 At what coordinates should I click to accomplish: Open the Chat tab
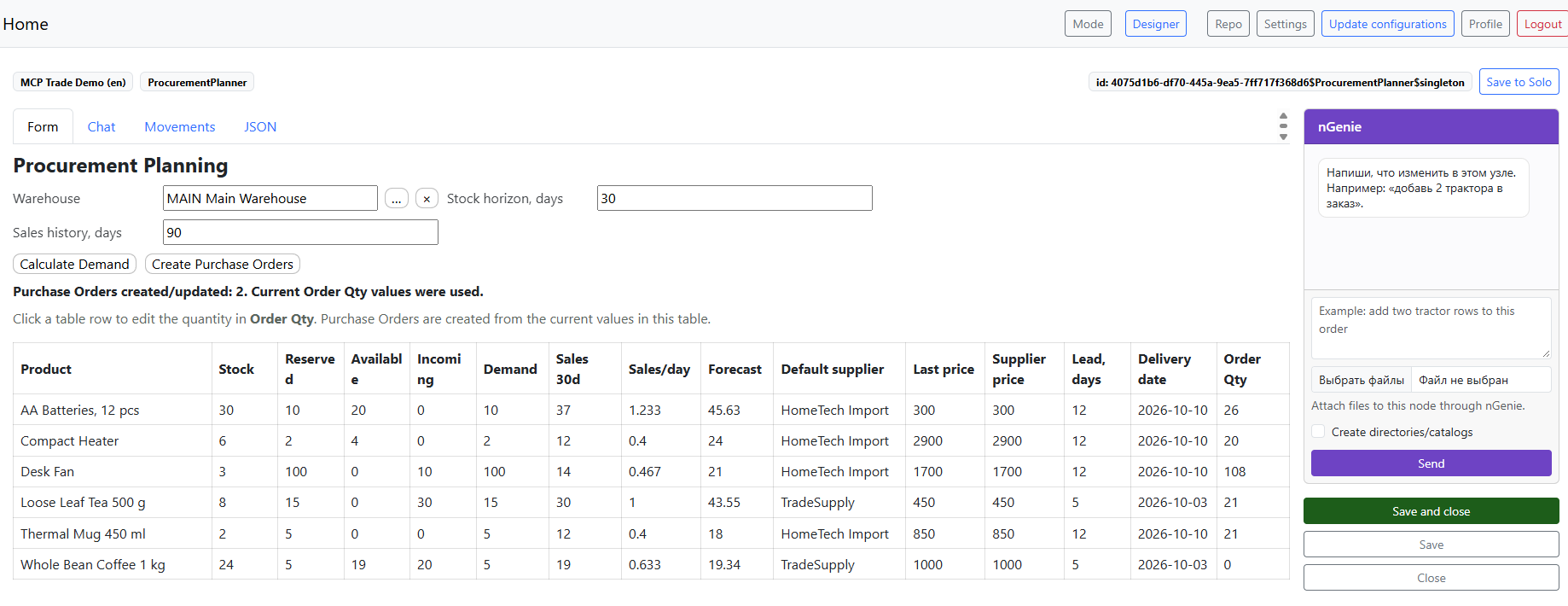pos(102,126)
